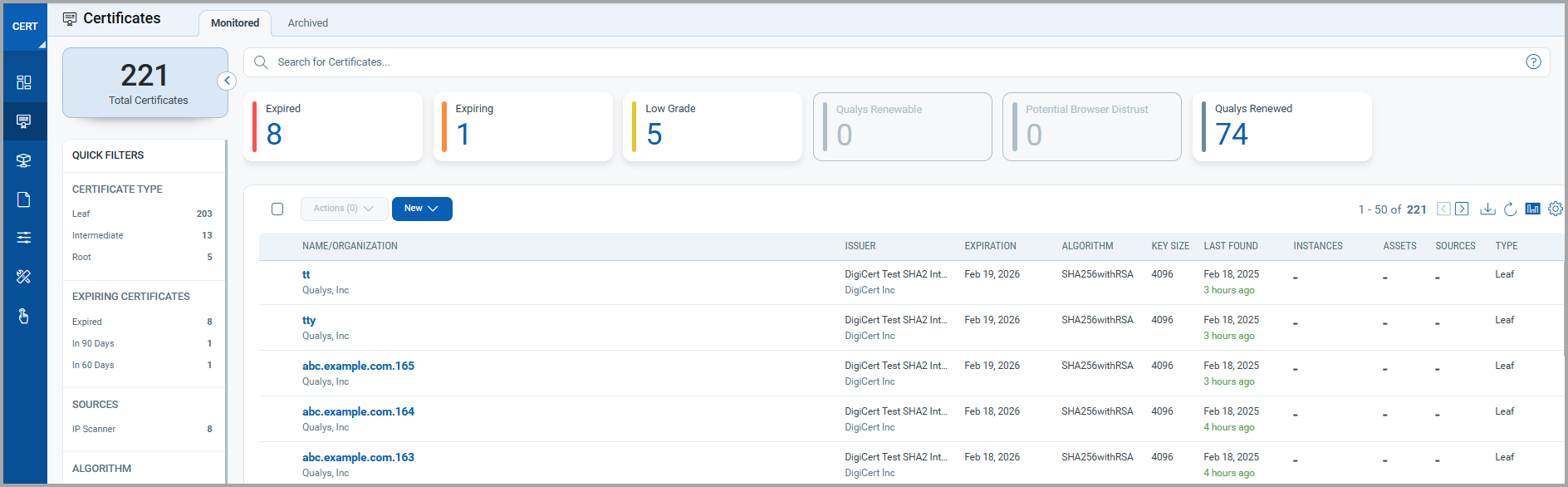The height and width of the screenshot is (487, 1568).
Task: Open the sliders configuration icon in sidebar
Action: click(24, 238)
